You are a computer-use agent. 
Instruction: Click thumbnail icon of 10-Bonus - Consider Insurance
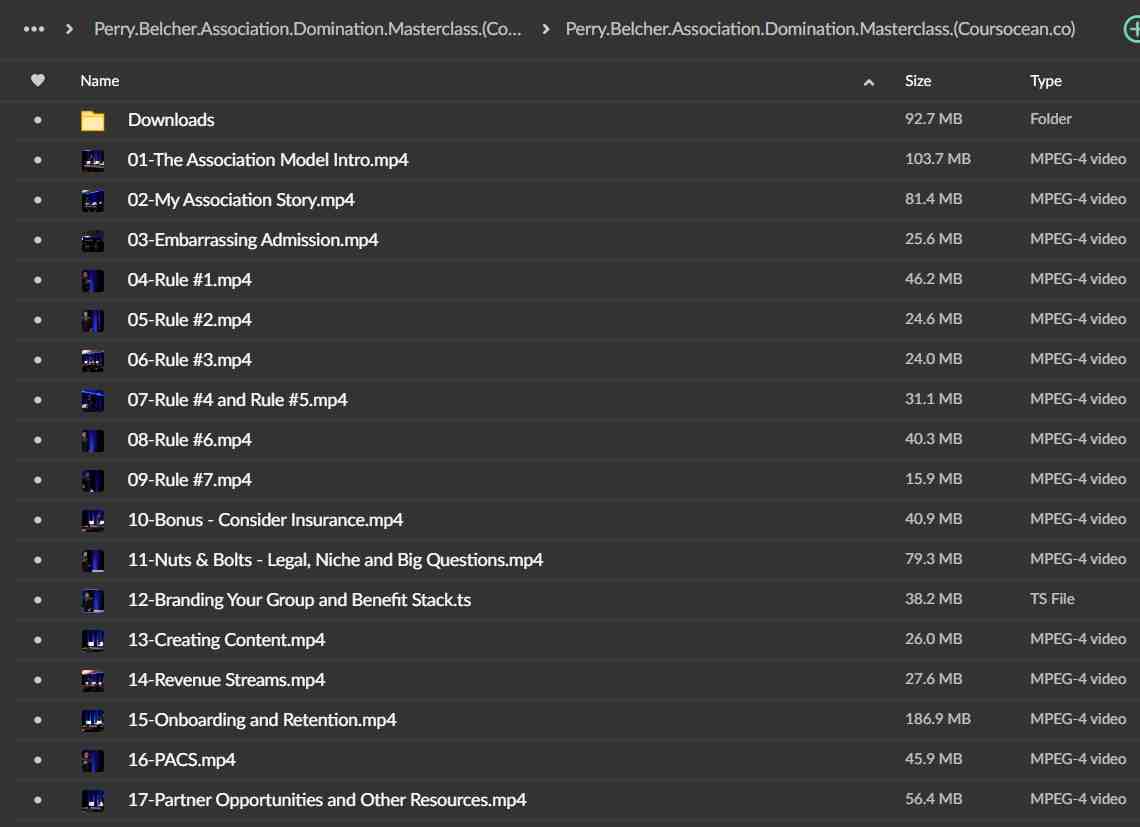(x=92, y=520)
